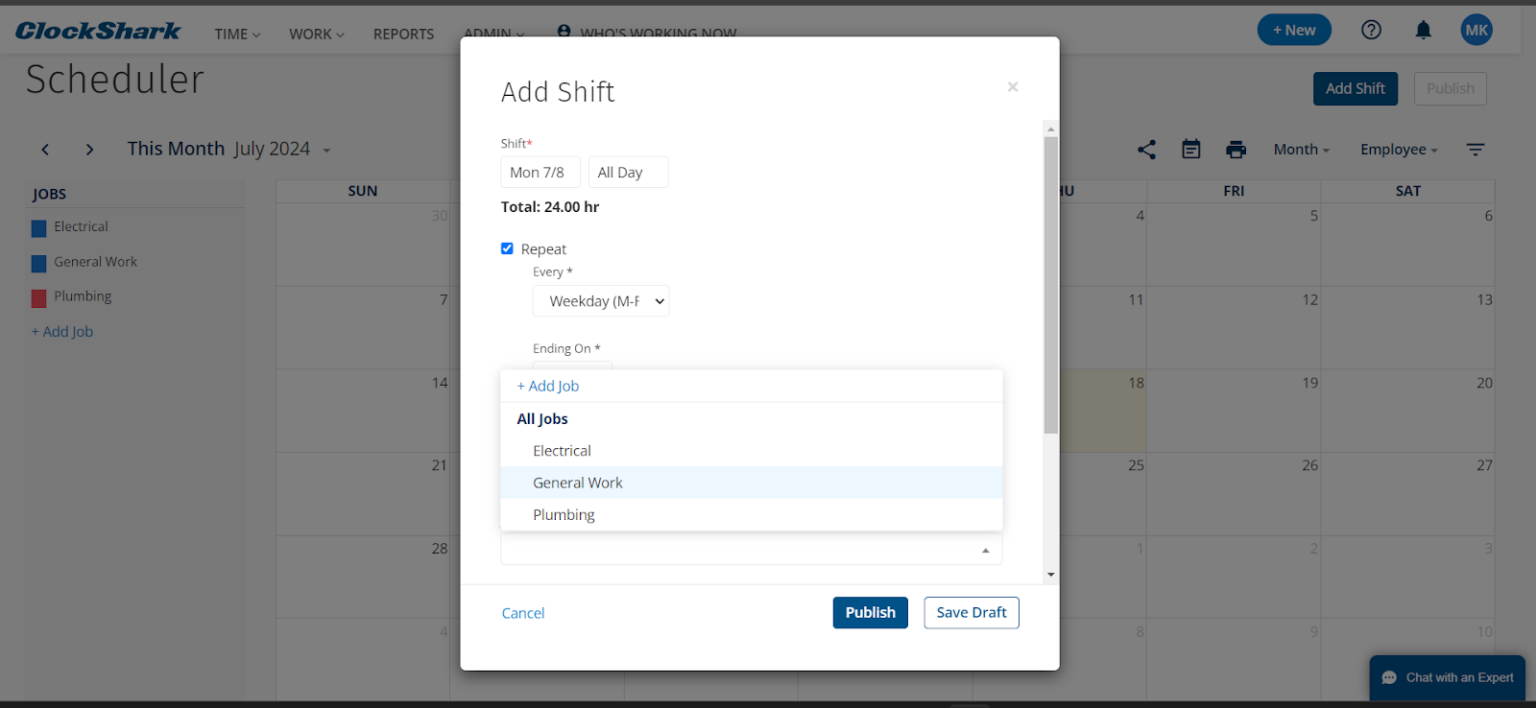Viewport: 1536px width, 708px height.
Task: Open the help question mark icon
Action: (x=1371, y=30)
